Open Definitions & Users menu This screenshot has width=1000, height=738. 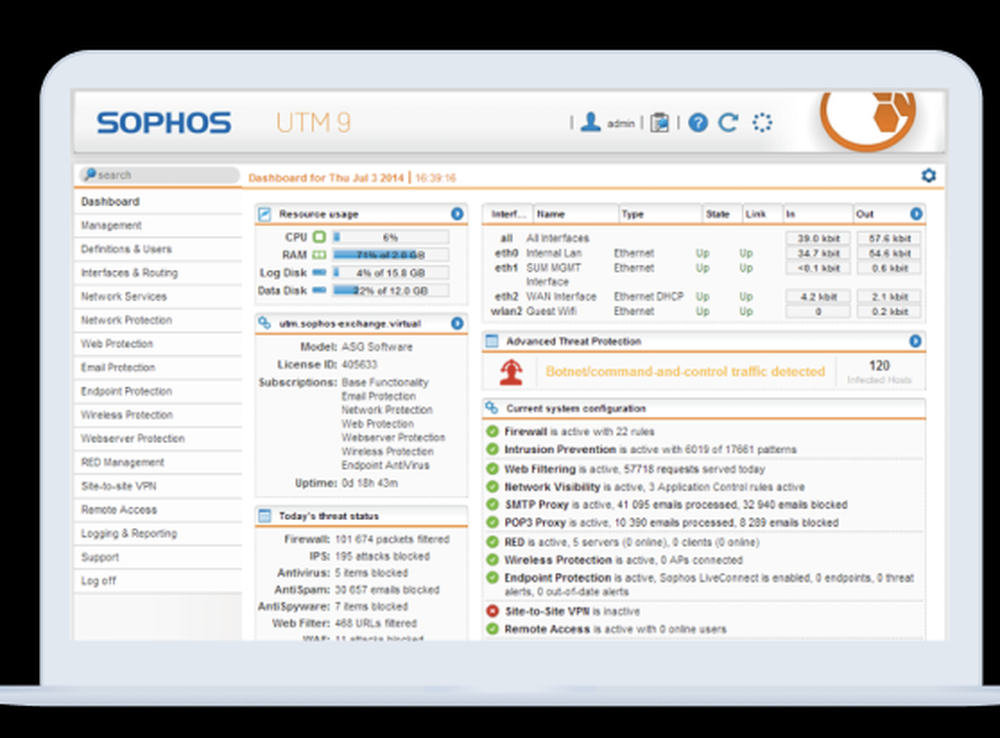[158, 249]
